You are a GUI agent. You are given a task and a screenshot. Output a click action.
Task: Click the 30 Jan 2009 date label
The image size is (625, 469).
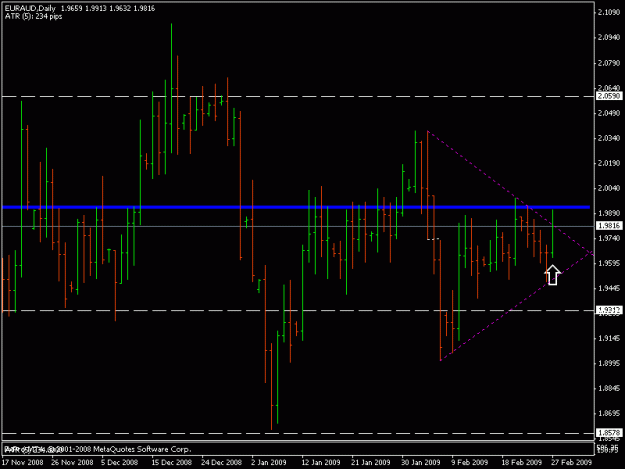click(421, 463)
